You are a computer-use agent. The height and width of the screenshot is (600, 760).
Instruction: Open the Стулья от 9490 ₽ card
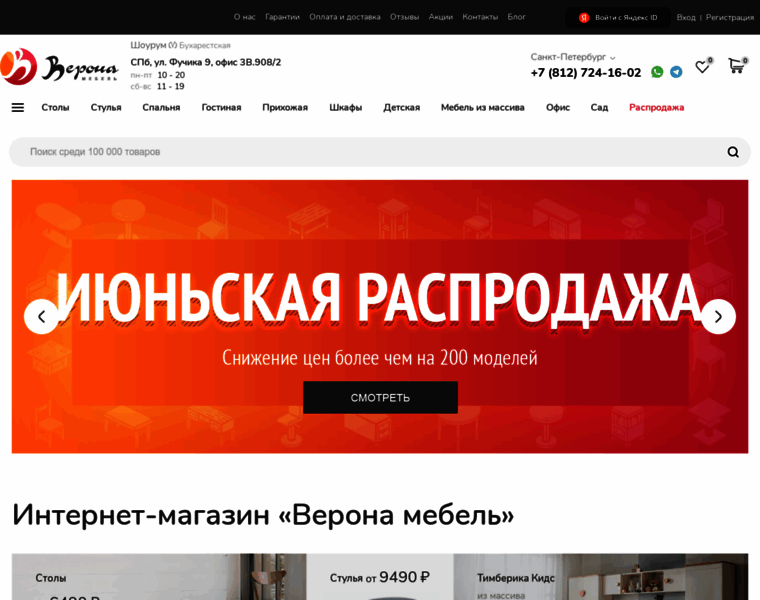[x=380, y=577]
